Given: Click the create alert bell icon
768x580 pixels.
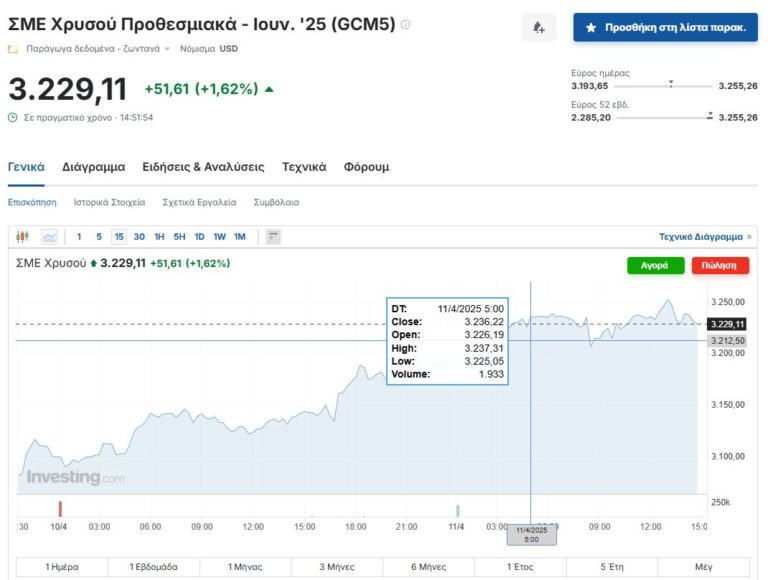Looking at the screenshot, I should coord(539,28).
